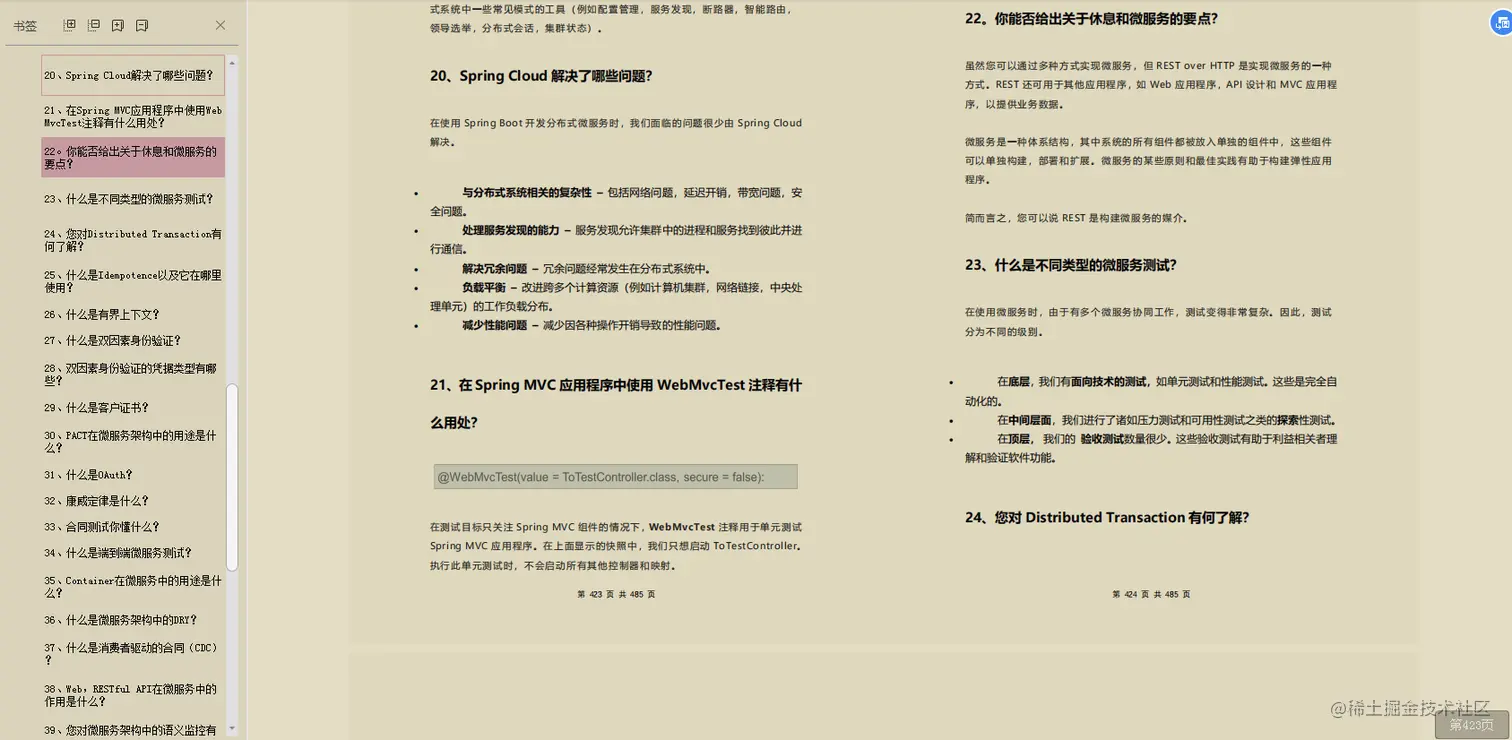Select the add bookmark icon with plus sign
Screen dimensions: 1512x740
click(117, 25)
